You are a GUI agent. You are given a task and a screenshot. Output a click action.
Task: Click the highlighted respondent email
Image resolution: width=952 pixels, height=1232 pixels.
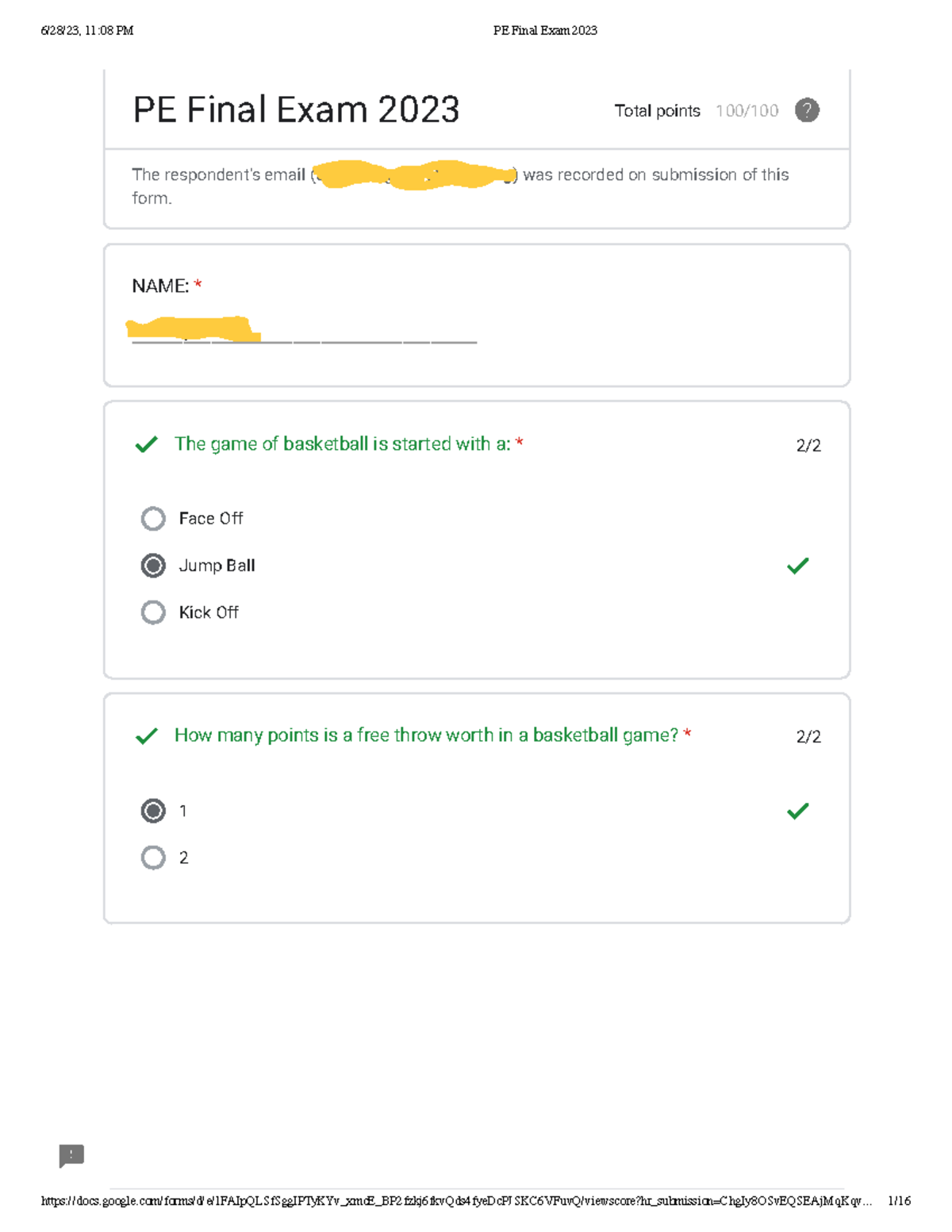[414, 175]
